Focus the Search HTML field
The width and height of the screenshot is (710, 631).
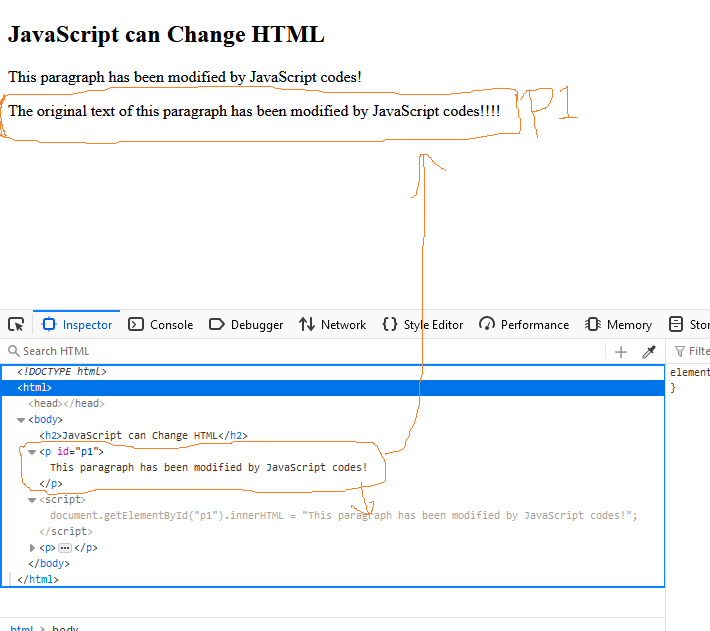coord(303,351)
